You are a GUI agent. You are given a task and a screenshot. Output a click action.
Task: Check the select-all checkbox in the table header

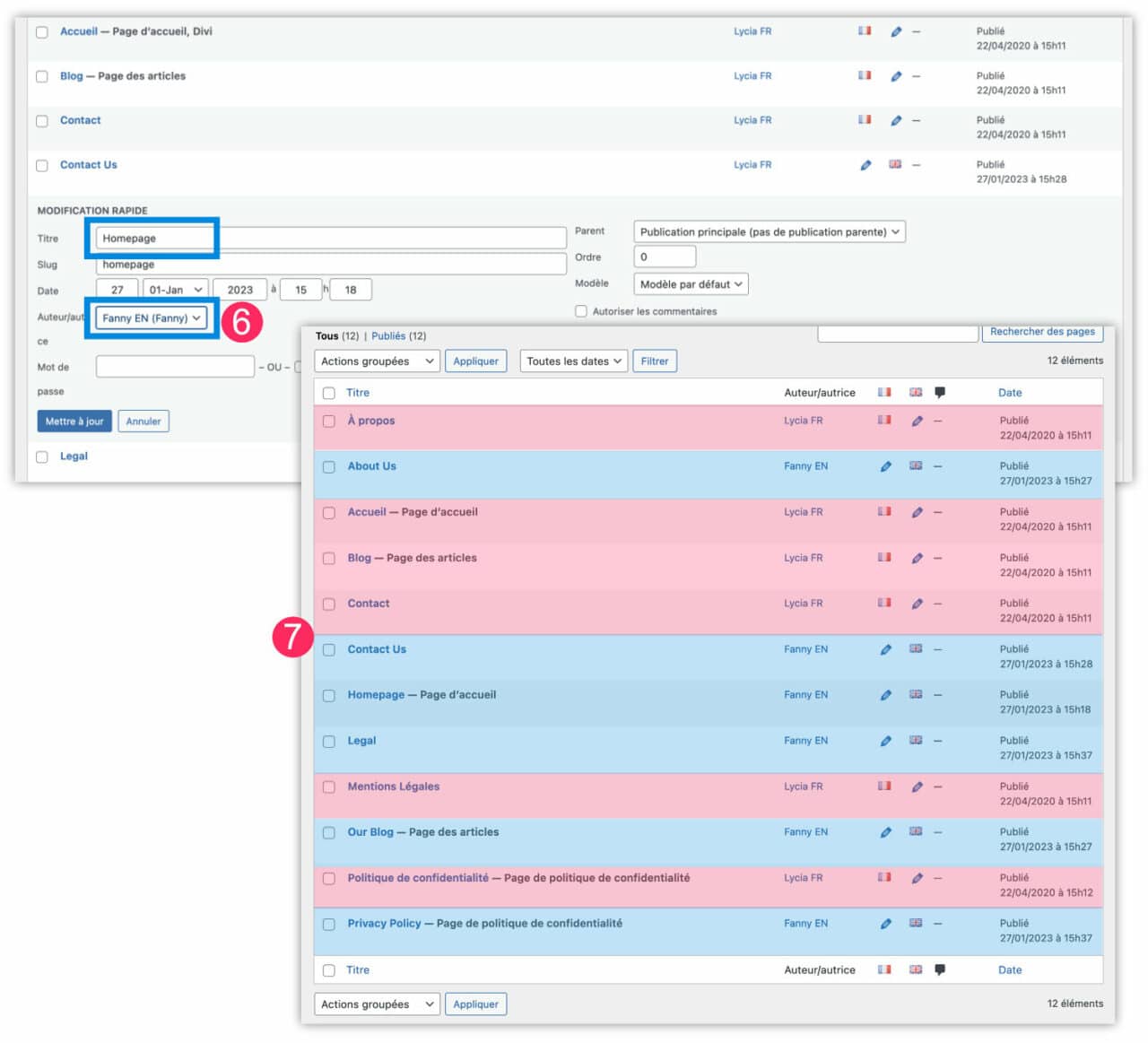[x=329, y=392]
